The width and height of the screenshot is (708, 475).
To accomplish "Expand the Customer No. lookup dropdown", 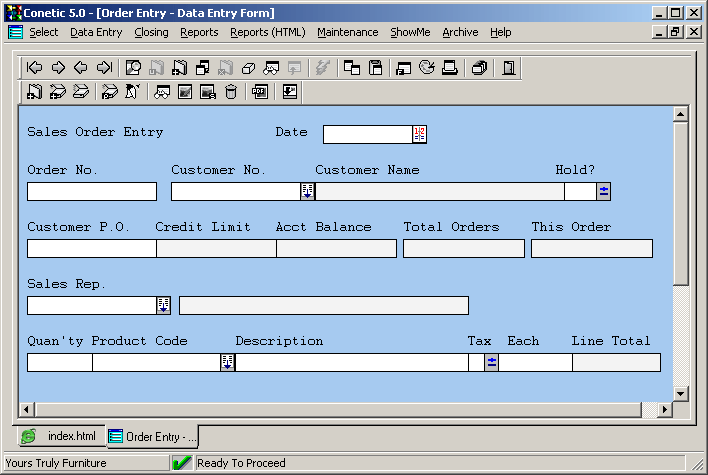I will 307,192.
